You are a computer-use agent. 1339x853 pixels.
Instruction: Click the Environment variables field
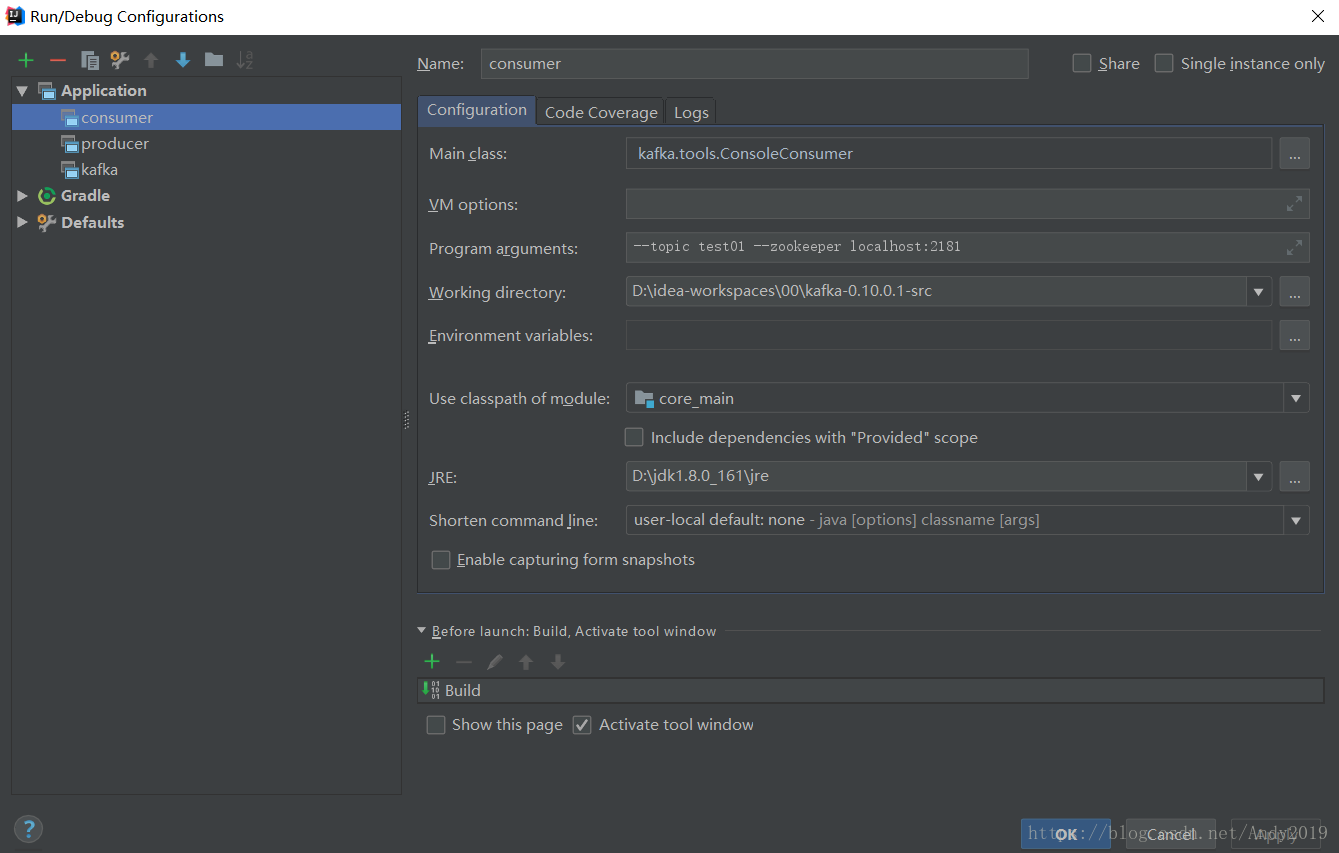click(x=949, y=335)
